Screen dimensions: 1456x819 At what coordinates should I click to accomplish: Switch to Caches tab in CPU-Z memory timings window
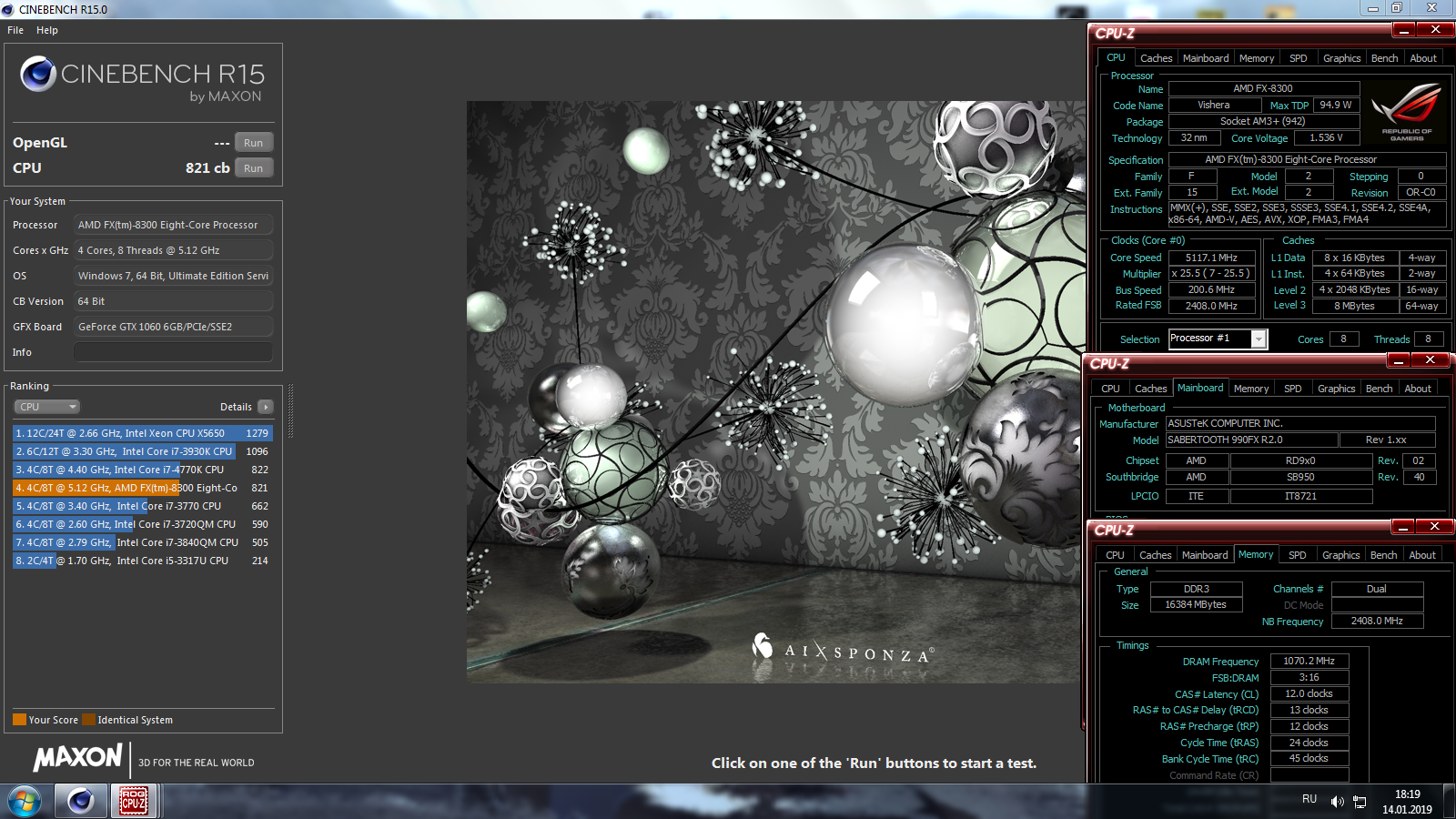pyautogui.click(x=1155, y=555)
